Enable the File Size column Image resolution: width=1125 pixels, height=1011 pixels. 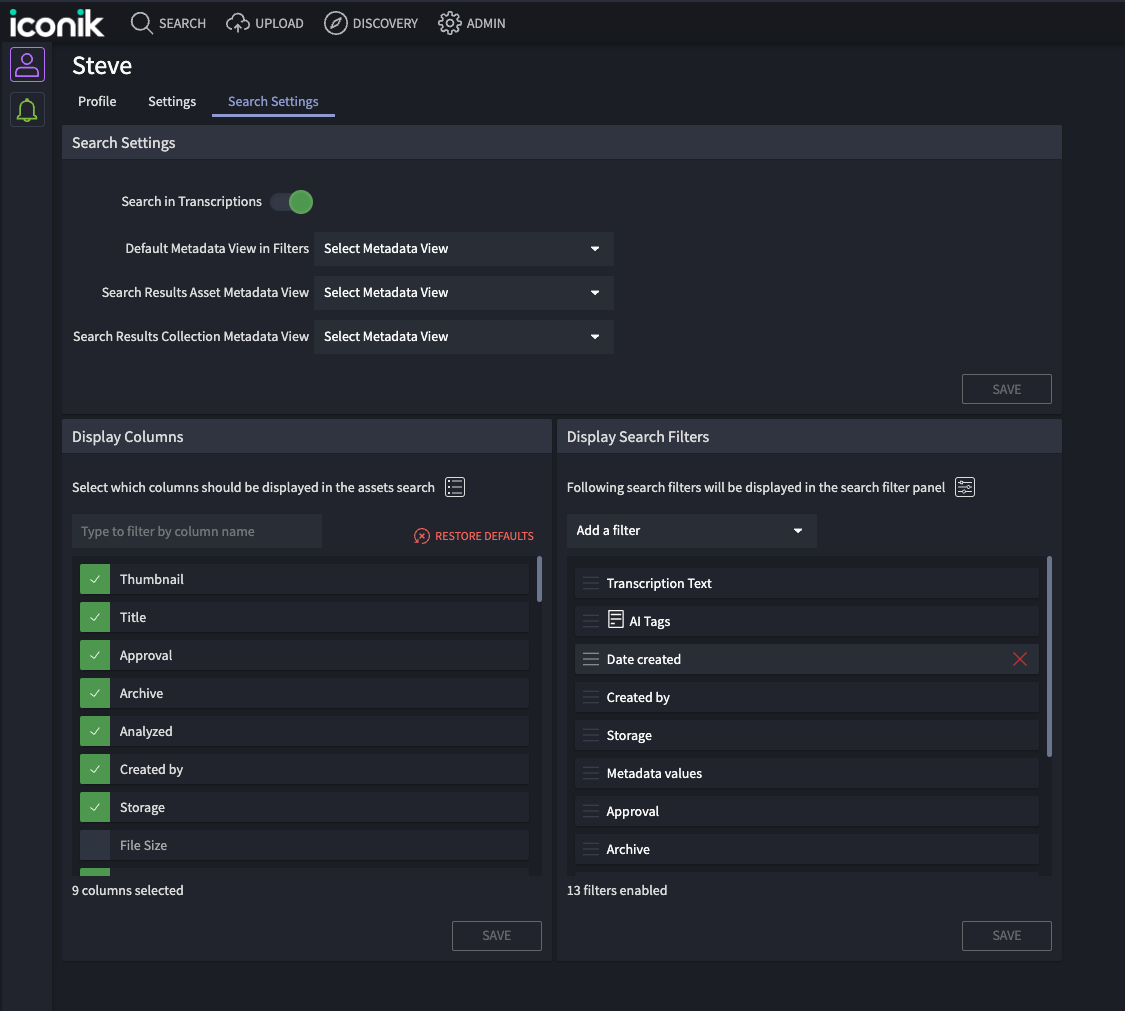point(94,845)
